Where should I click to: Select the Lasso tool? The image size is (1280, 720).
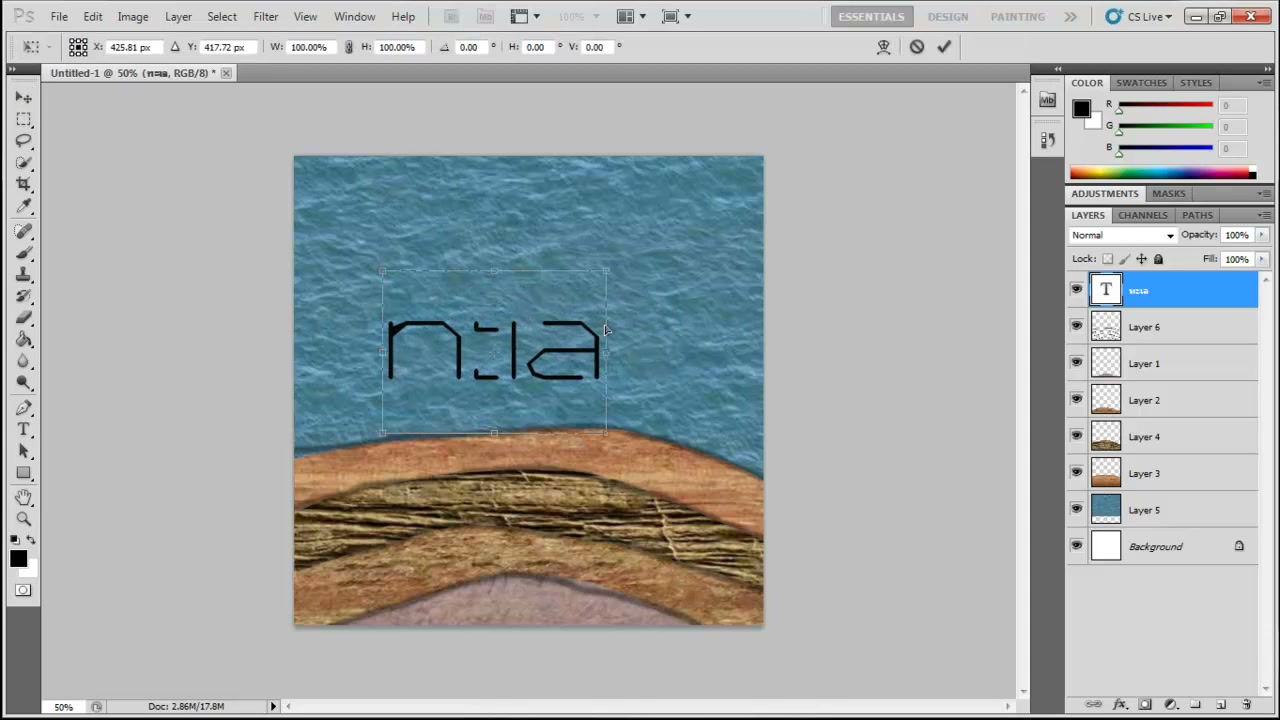[x=24, y=141]
